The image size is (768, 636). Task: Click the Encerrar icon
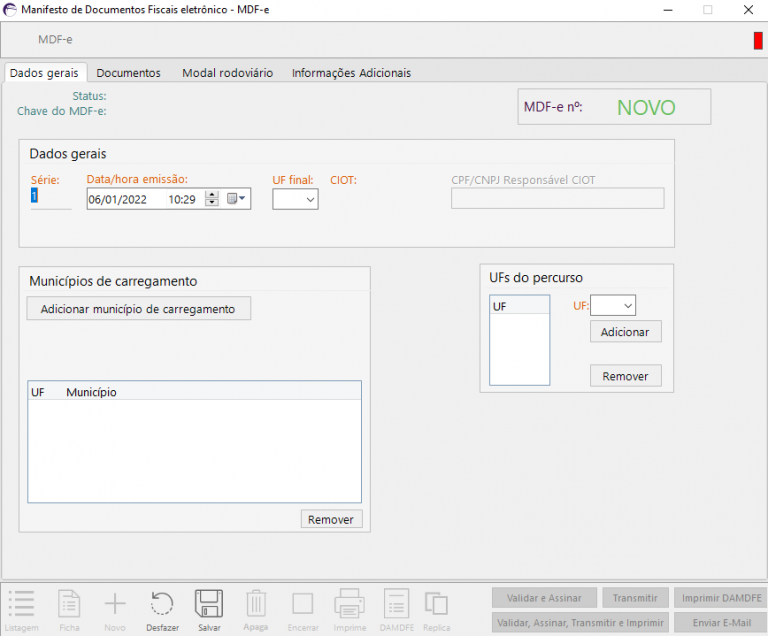[303, 604]
